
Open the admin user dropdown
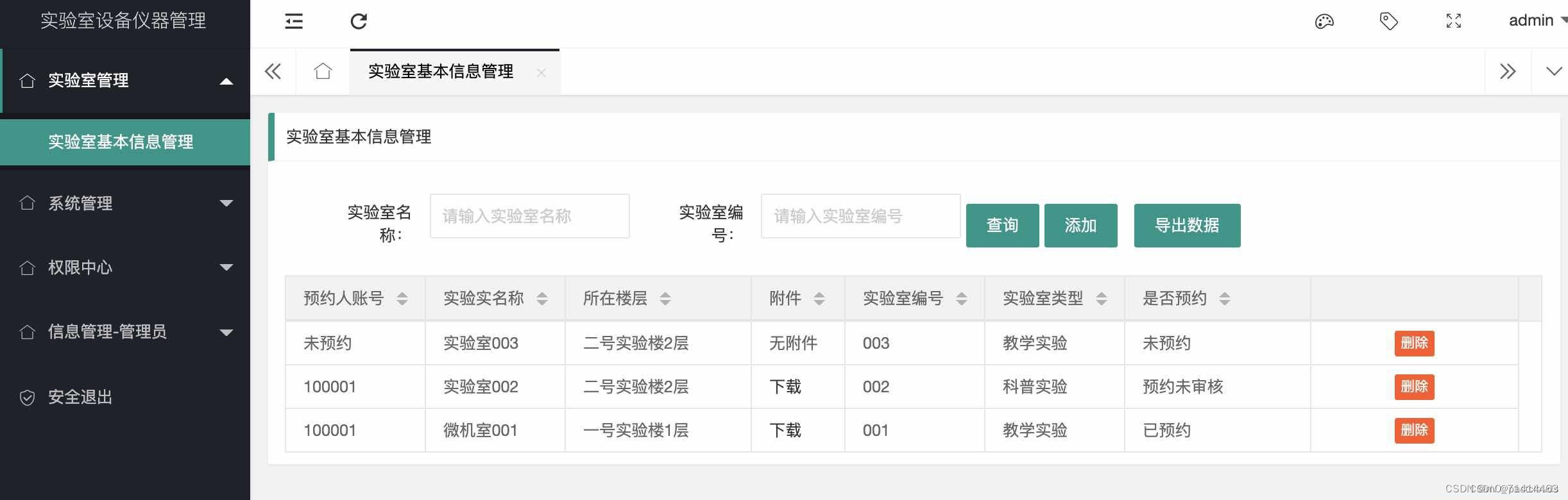pyautogui.click(x=1537, y=21)
